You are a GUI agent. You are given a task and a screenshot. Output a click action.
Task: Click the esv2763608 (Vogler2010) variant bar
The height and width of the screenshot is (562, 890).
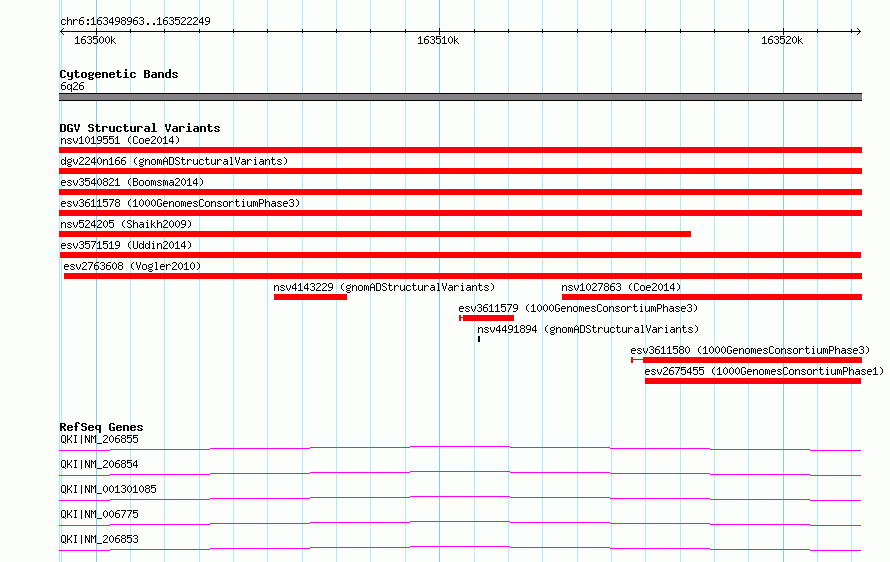(463, 276)
